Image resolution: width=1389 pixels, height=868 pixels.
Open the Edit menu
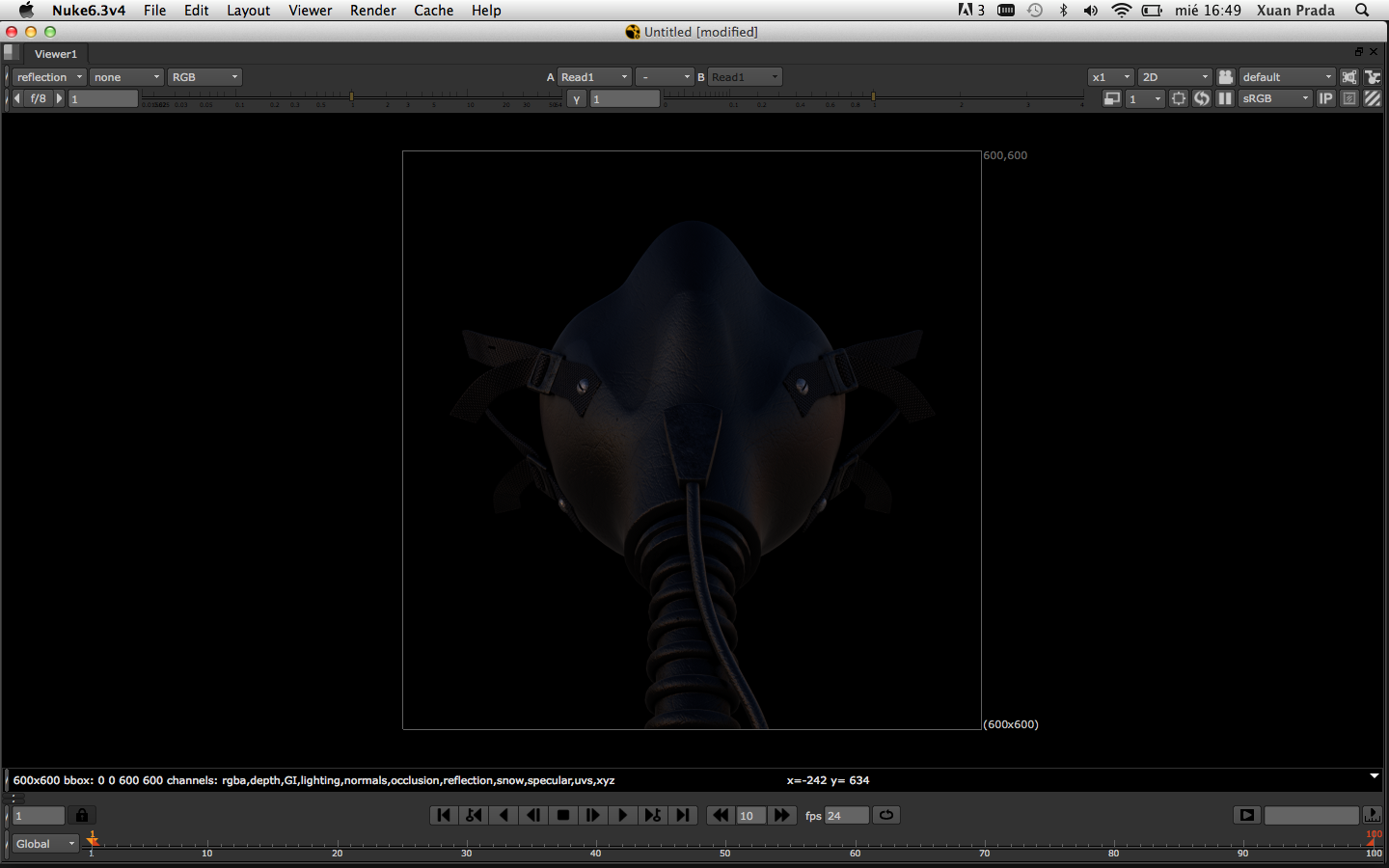[197, 11]
